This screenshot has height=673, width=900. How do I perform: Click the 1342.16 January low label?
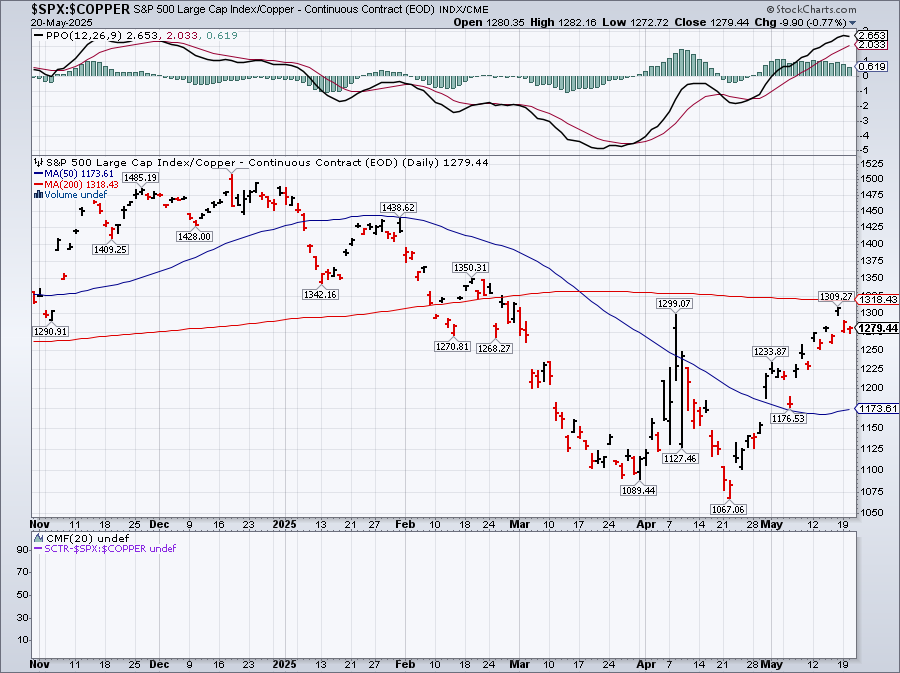pos(319,294)
